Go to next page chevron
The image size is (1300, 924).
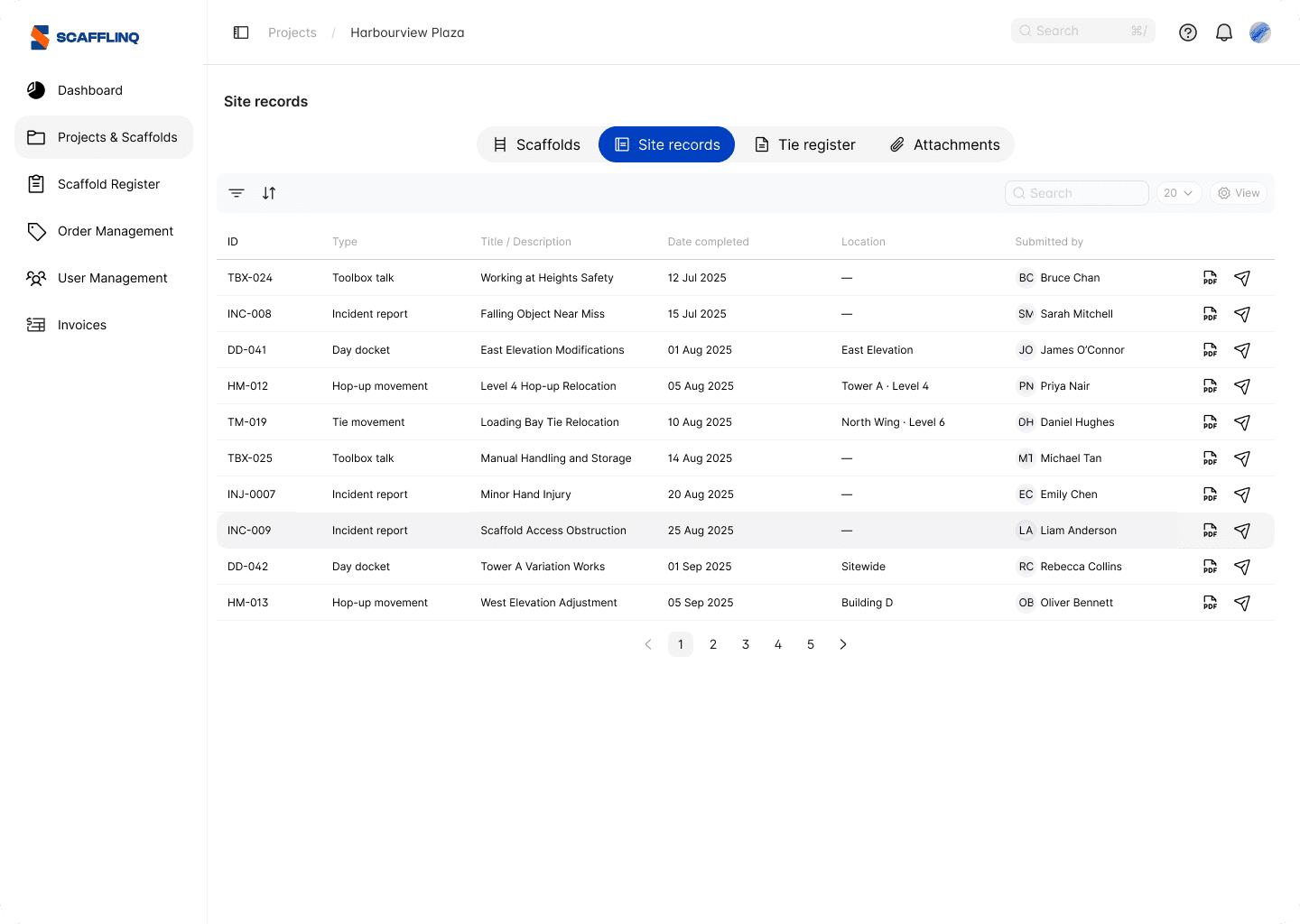(843, 644)
